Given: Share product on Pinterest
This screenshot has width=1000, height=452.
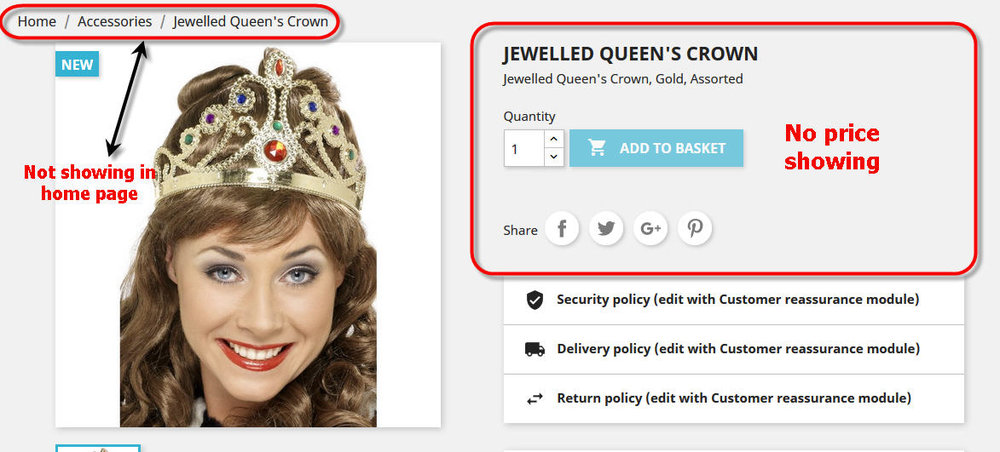Looking at the screenshot, I should coord(695,228).
